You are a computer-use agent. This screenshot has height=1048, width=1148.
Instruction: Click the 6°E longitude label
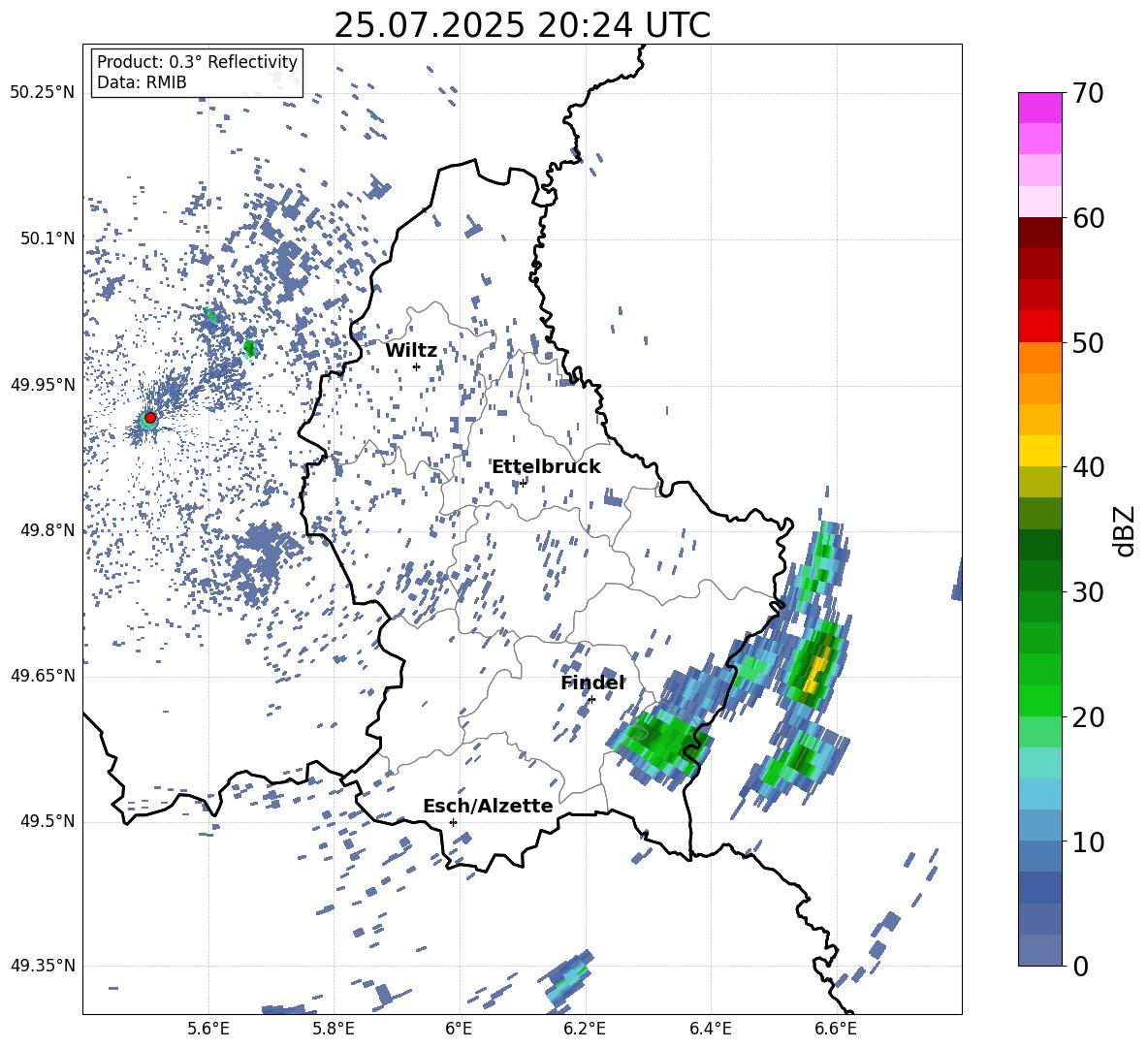459,1029
